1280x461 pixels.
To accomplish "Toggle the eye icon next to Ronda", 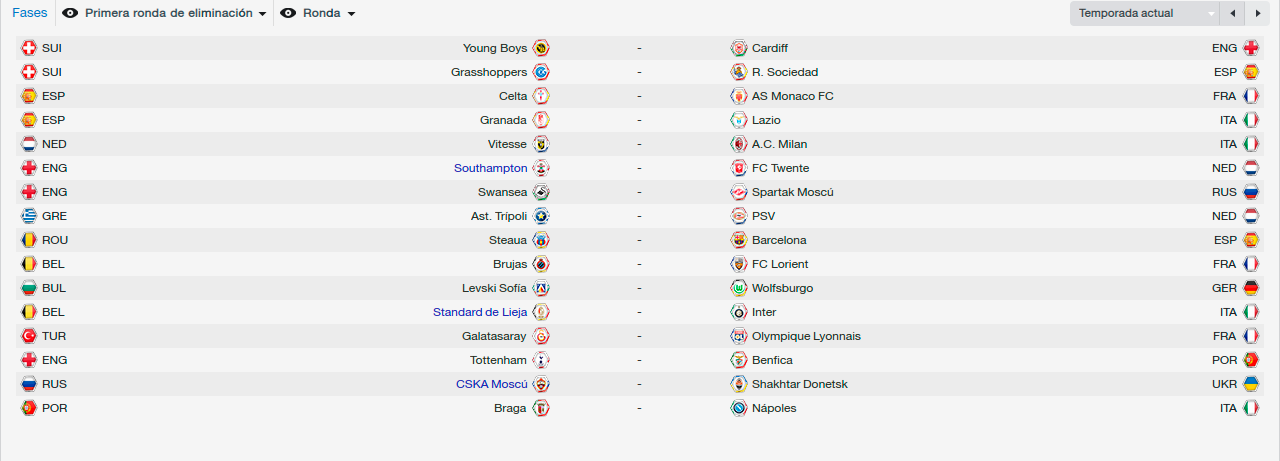I will (x=288, y=14).
